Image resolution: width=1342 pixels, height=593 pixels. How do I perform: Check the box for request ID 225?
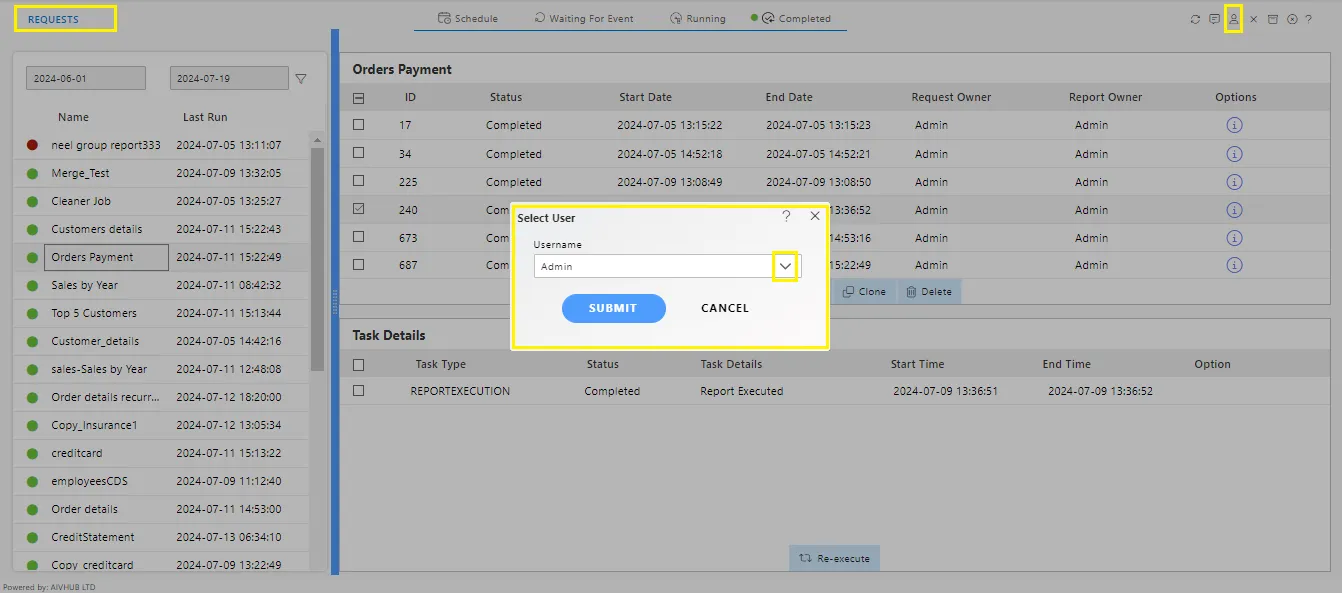point(359,181)
